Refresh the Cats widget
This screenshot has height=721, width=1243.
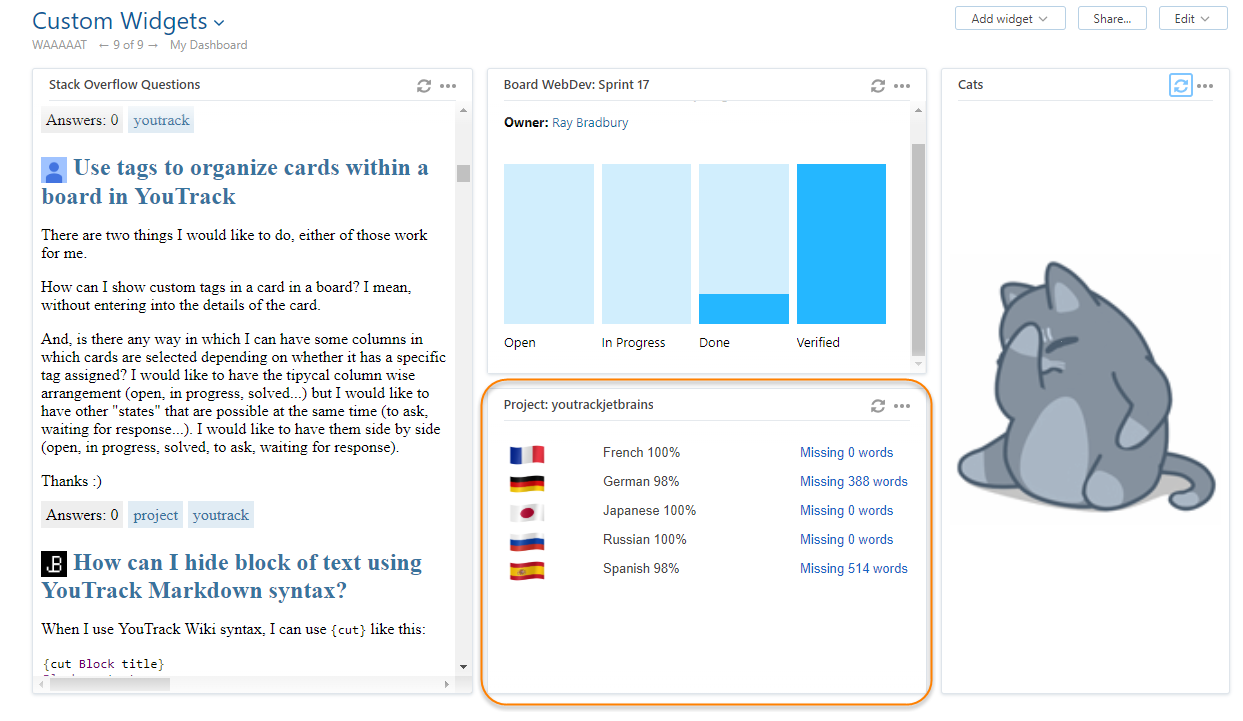click(1181, 86)
